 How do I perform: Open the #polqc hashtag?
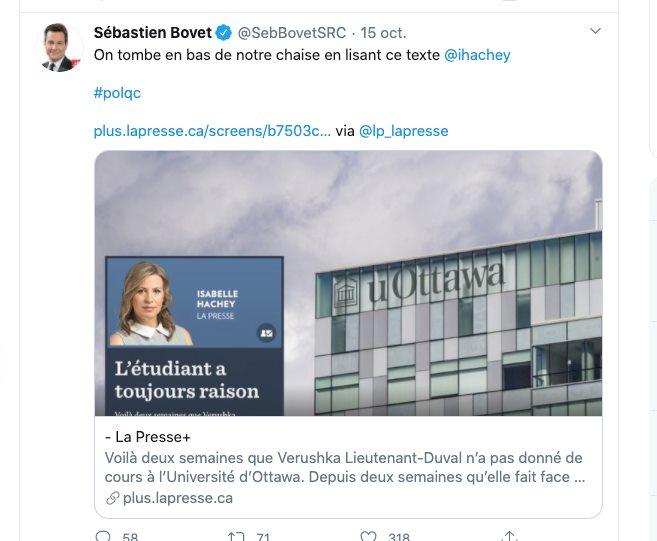pyautogui.click(x=117, y=93)
